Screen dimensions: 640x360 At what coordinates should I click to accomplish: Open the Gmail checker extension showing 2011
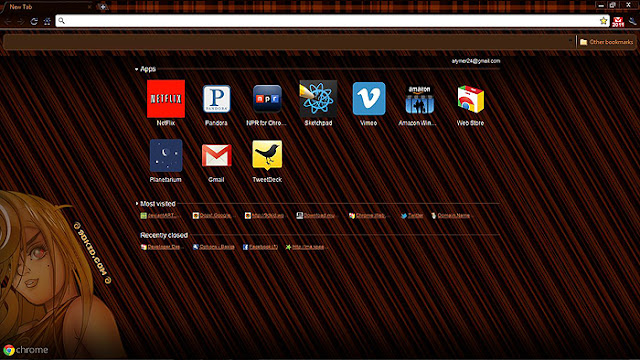tap(618, 22)
